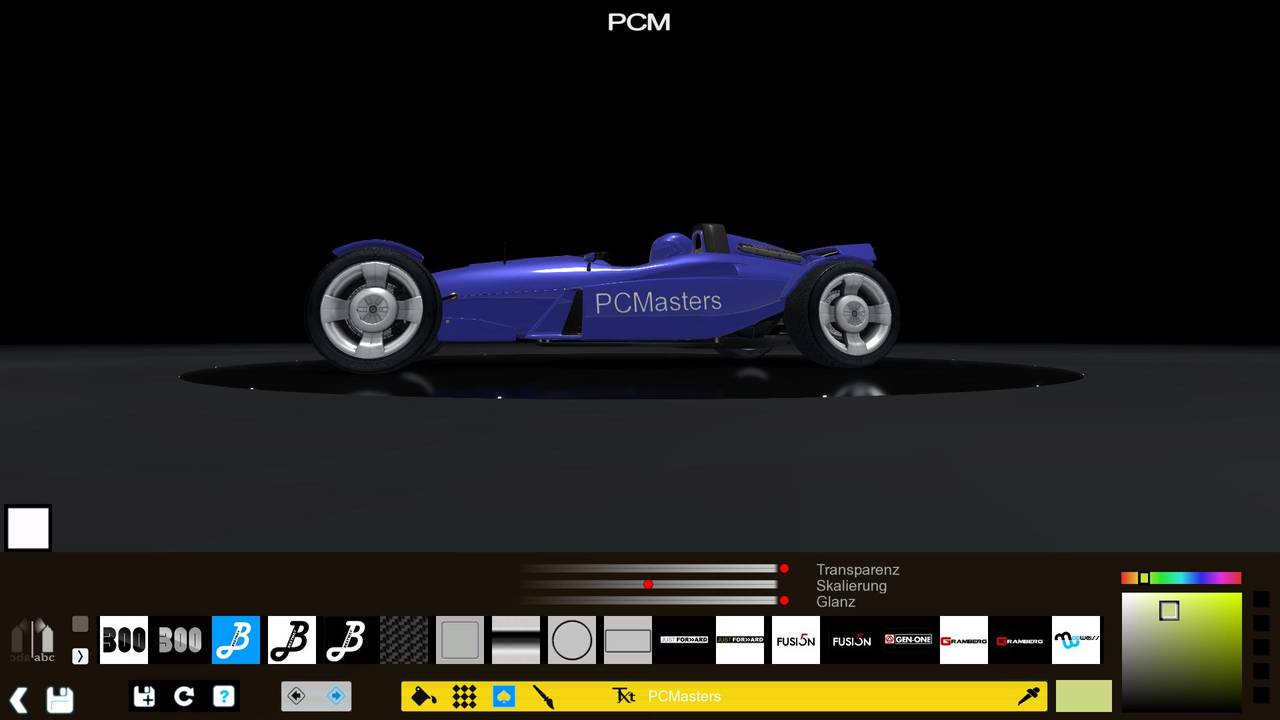Click the rainbow hue bar
This screenshot has width=1280, height=720.
coord(1181,578)
